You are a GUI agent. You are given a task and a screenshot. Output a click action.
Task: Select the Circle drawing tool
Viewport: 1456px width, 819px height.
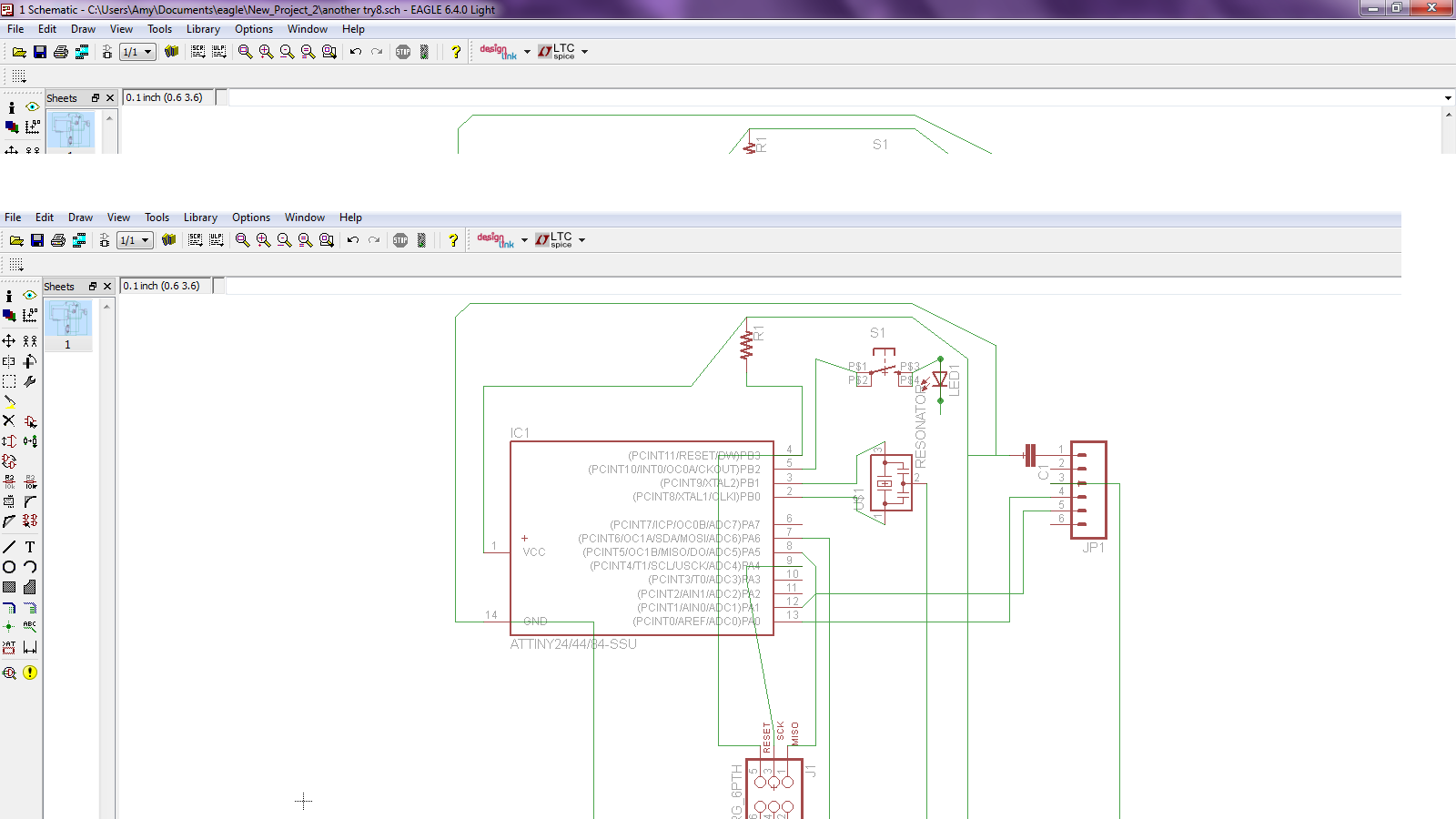(9, 567)
